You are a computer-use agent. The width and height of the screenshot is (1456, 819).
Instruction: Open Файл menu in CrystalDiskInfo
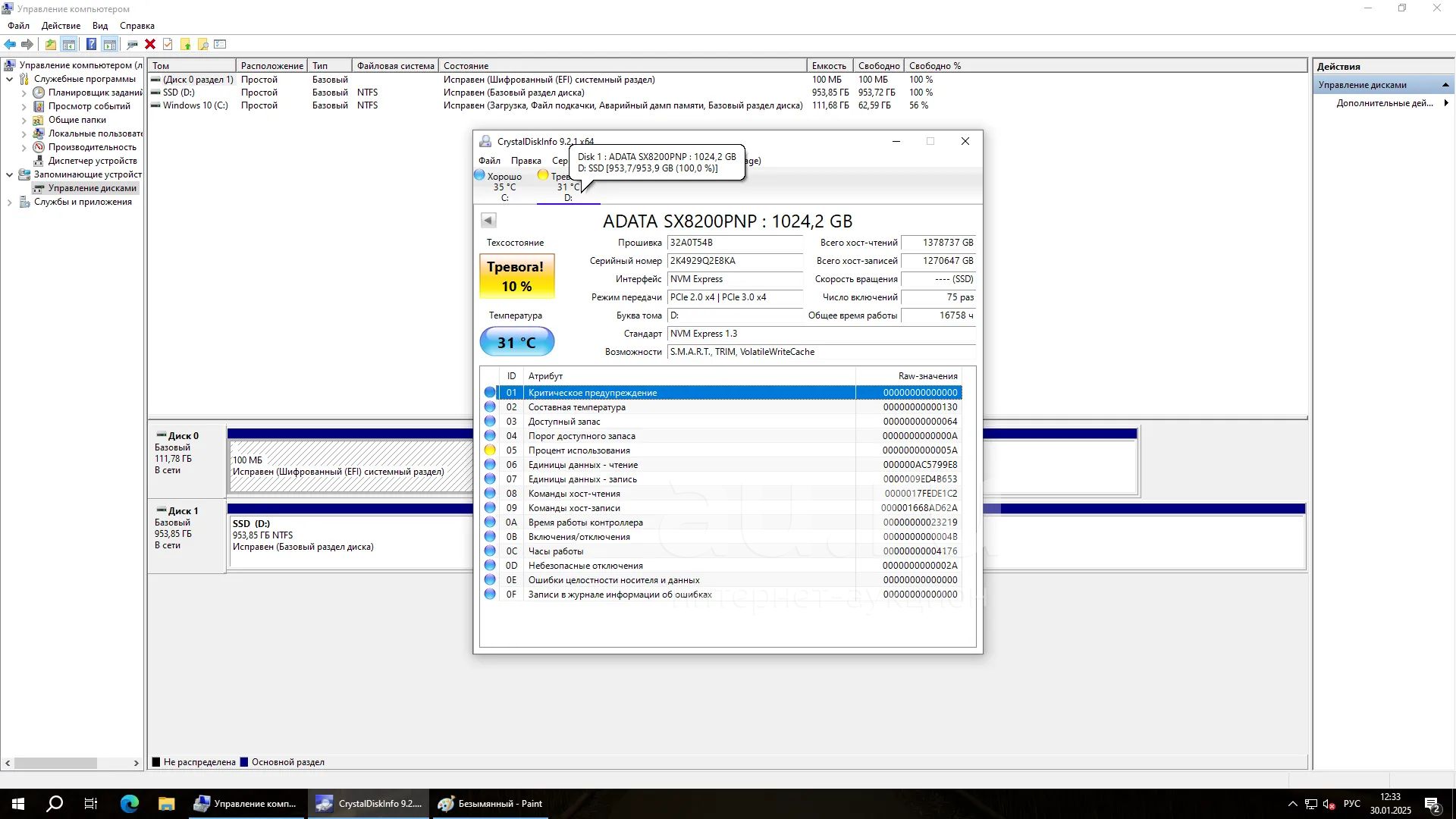pos(489,160)
